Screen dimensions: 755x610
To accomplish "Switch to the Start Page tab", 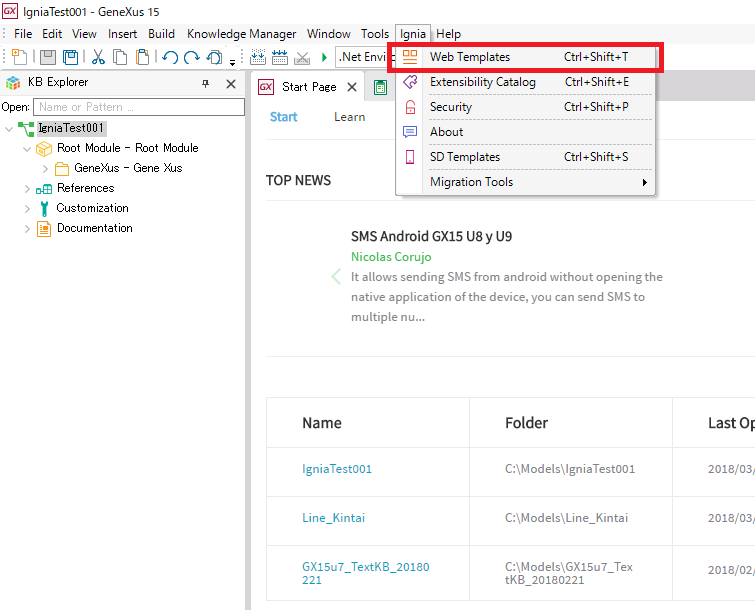I will click(309, 87).
